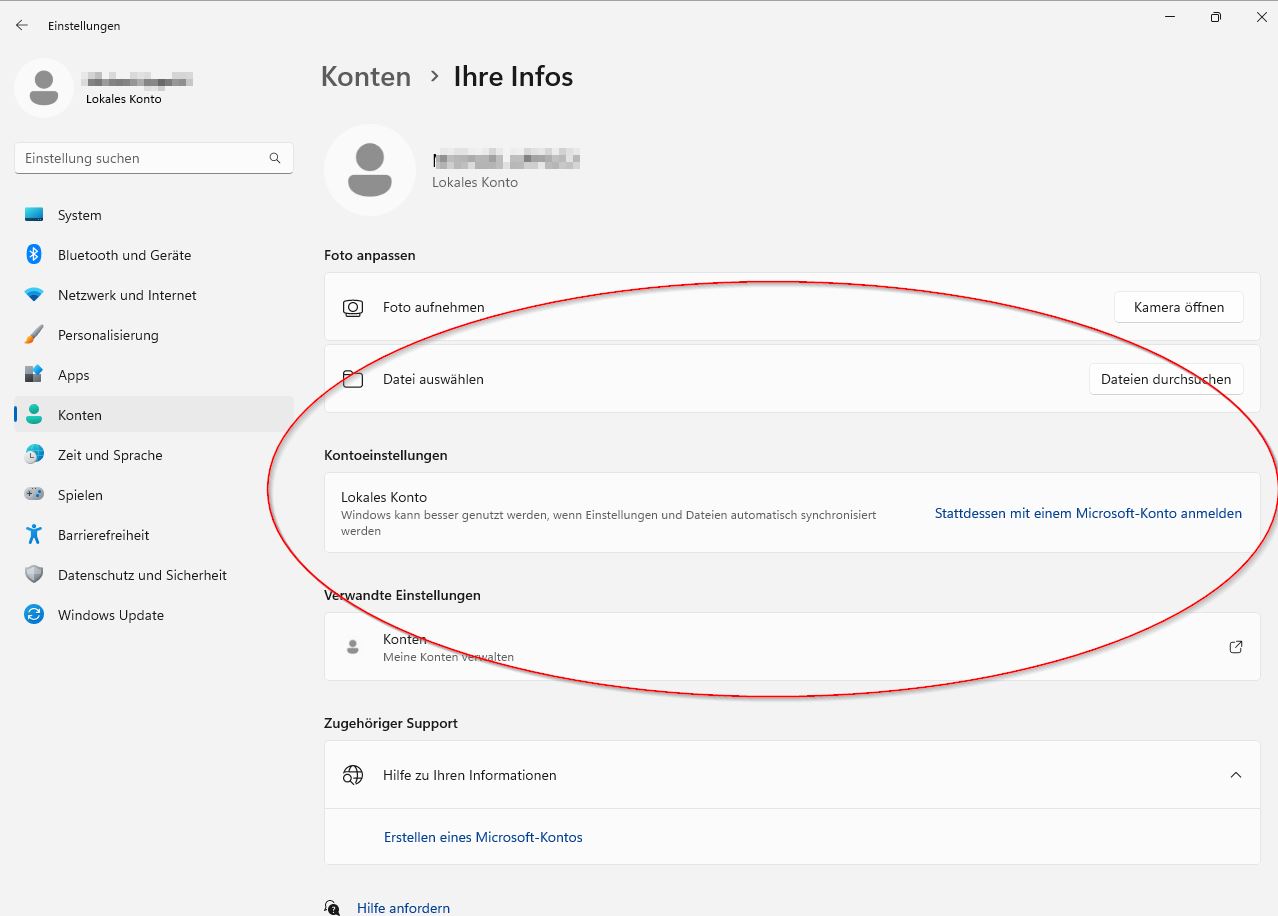Go to Bluetooth und Geräte

pos(154,255)
